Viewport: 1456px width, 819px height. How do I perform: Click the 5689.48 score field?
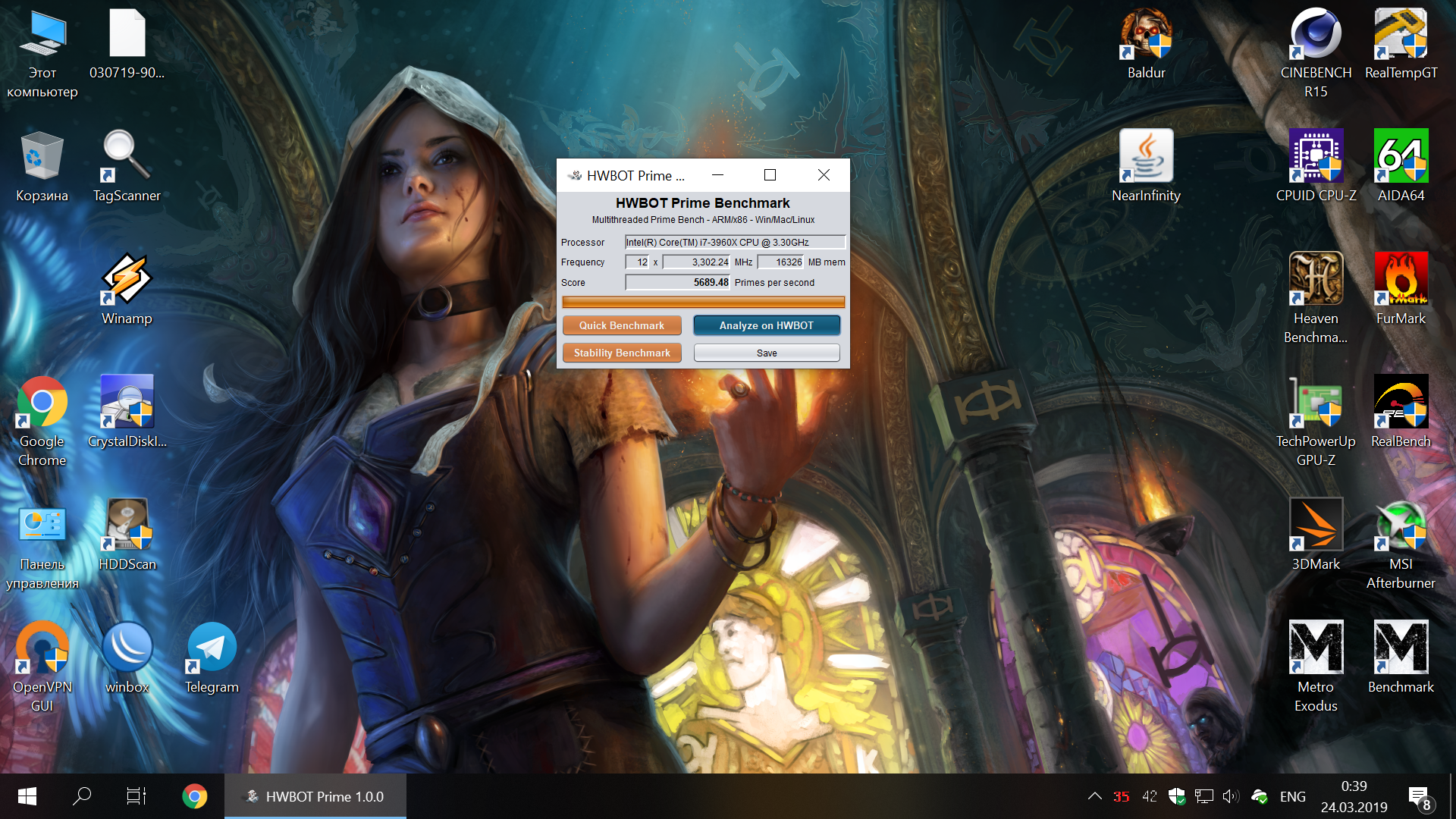(677, 282)
